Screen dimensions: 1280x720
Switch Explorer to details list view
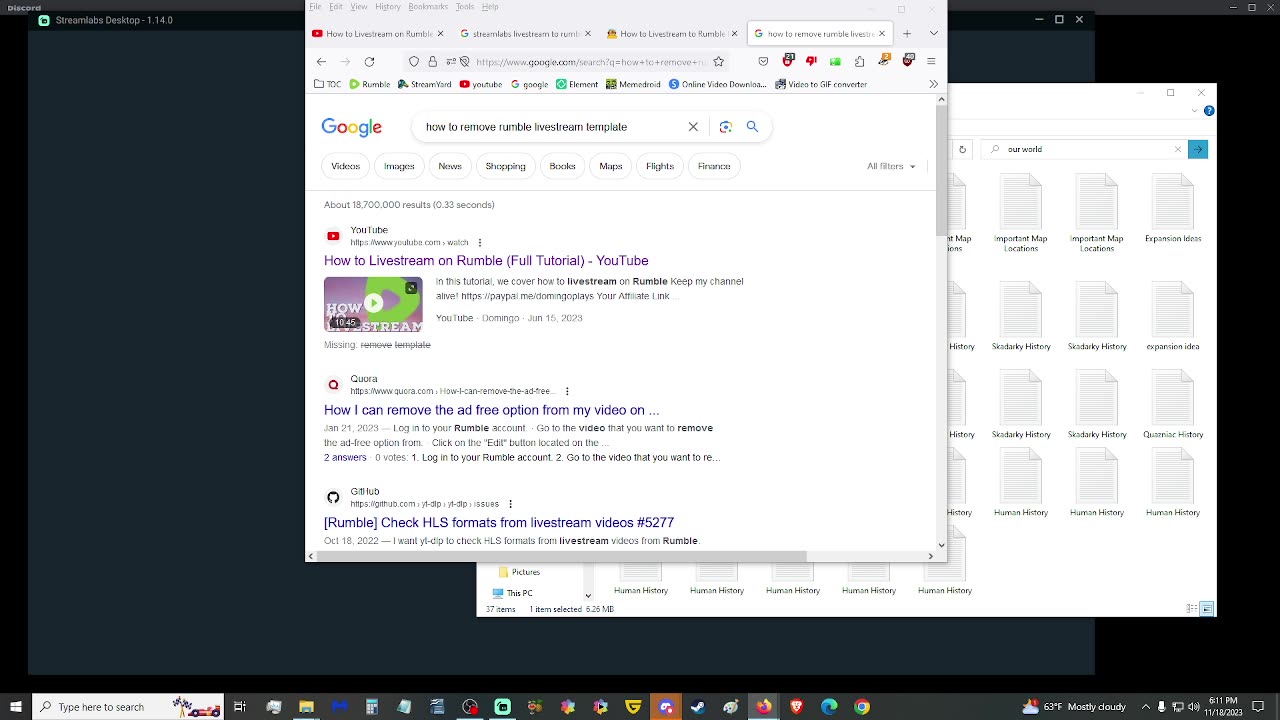[1192, 609]
